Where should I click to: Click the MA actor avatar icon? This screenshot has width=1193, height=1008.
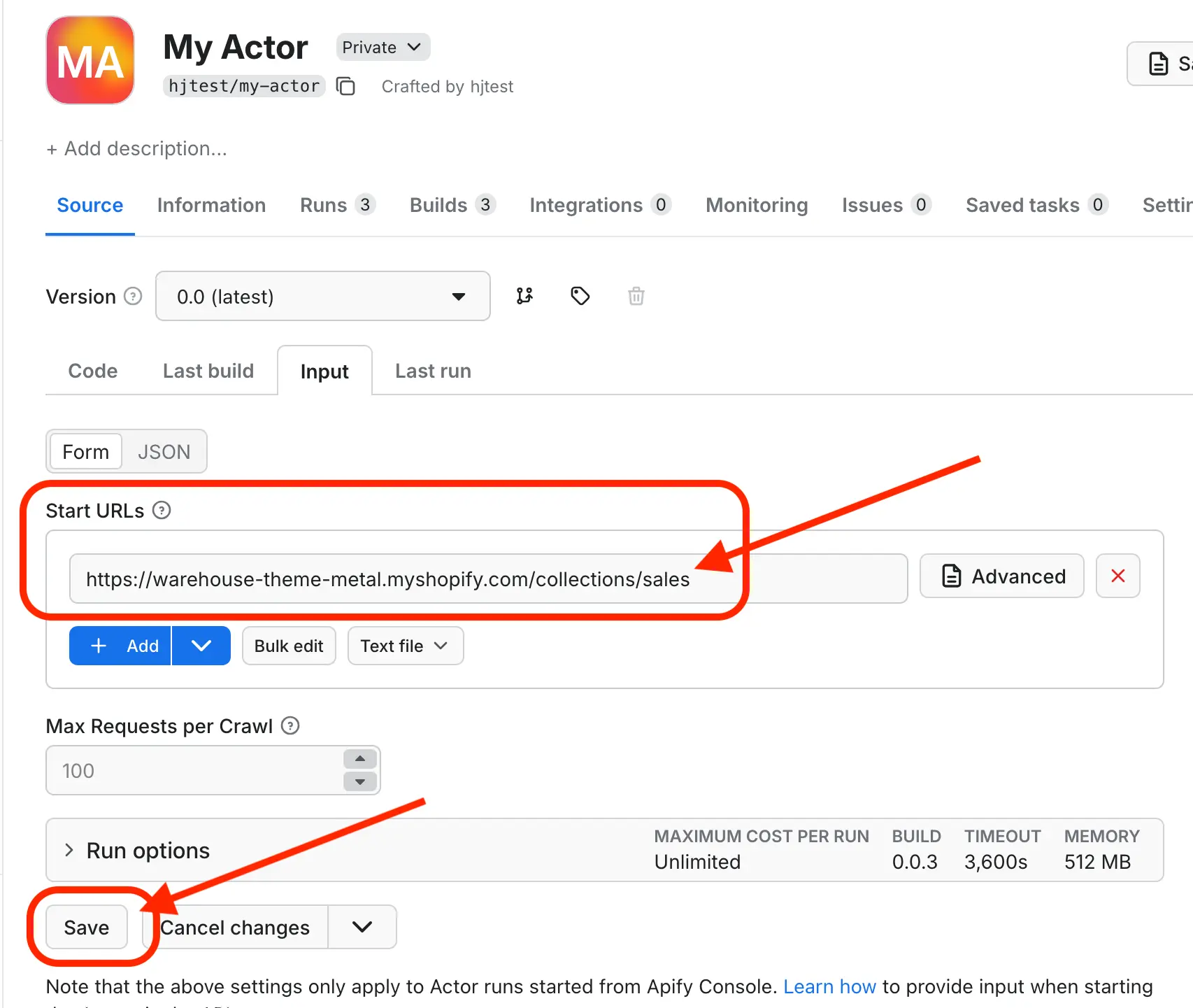[x=90, y=60]
